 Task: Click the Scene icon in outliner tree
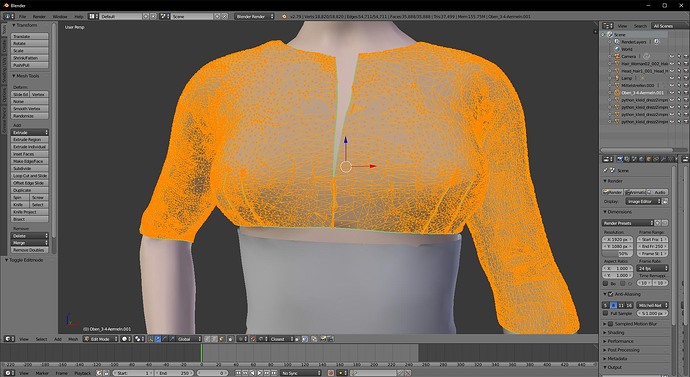(610, 34)
